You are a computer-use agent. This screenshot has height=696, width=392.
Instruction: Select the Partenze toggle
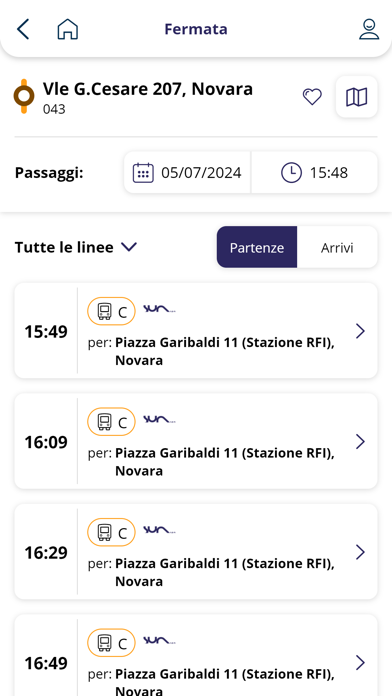[257, 247]
